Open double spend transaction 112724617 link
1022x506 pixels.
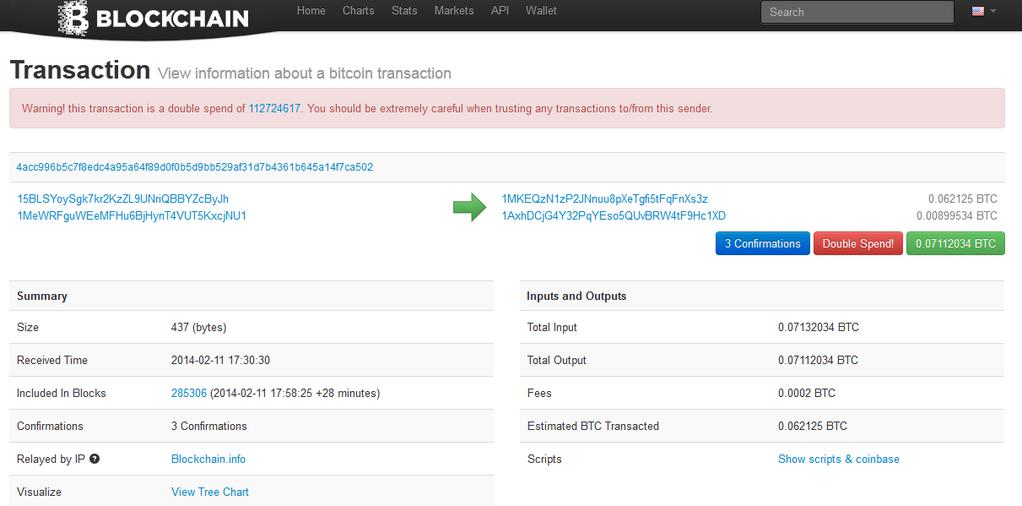pyautogui.click(x=274, y=108)
